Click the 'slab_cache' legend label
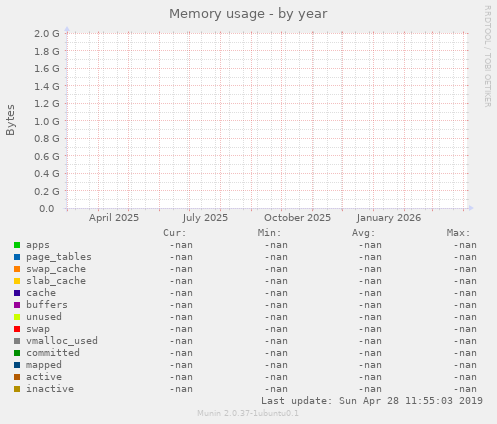This screenshot has height=424, width=497. click(56, 281)
